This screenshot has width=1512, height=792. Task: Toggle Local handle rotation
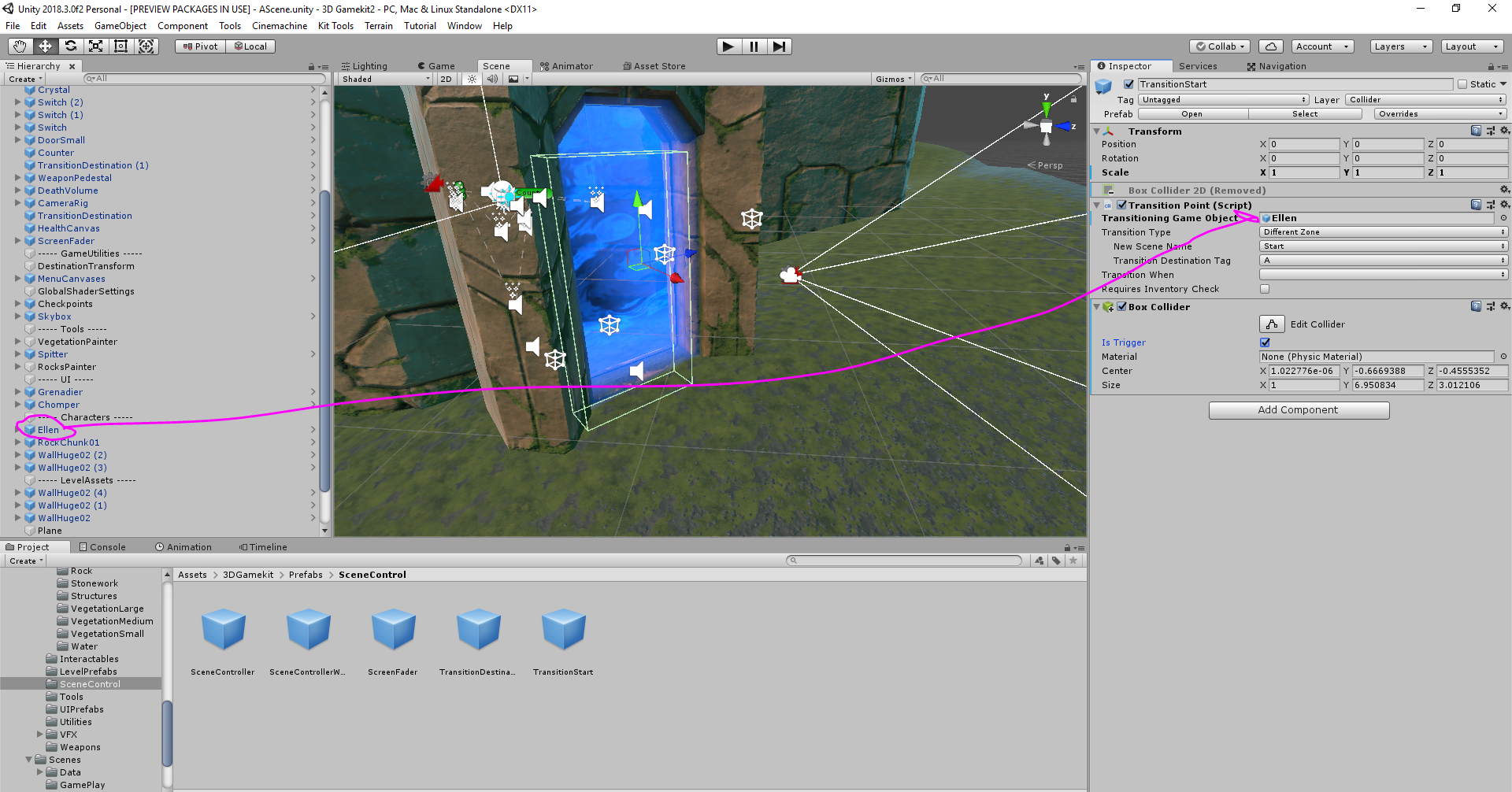(250, 46)
